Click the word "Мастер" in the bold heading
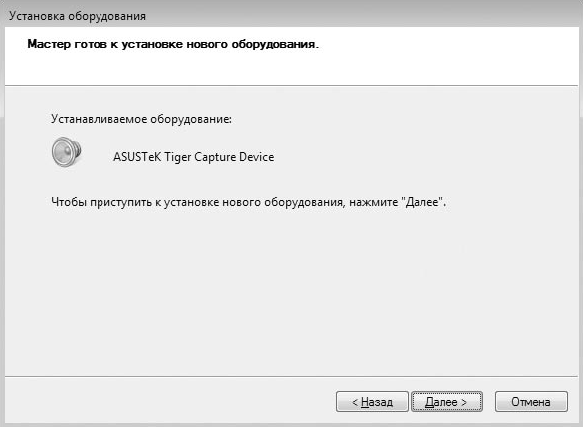Screen dimensions: 583x427 [49, 44]
